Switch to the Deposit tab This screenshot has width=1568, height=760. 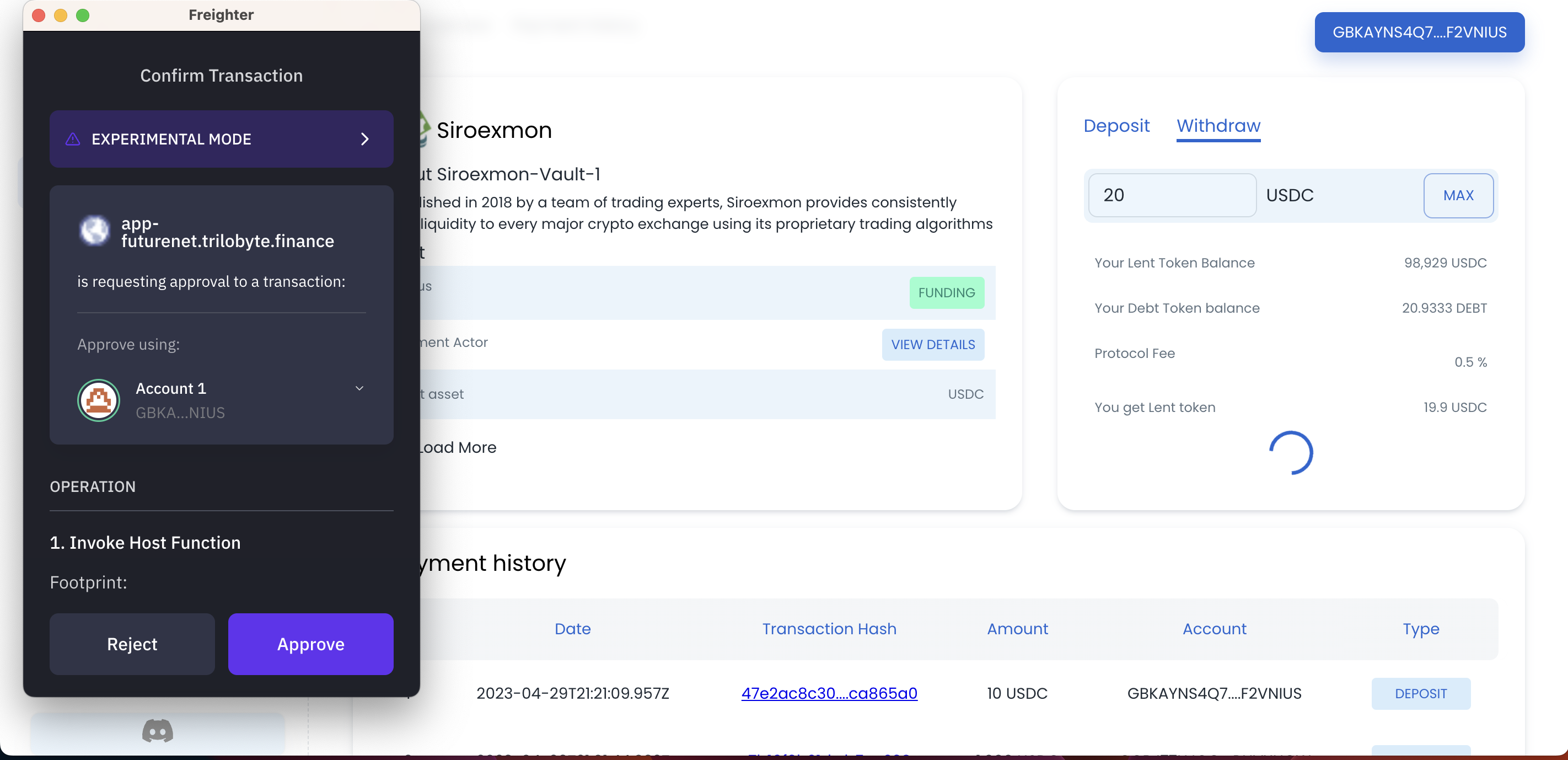(x=1116, y=125)
